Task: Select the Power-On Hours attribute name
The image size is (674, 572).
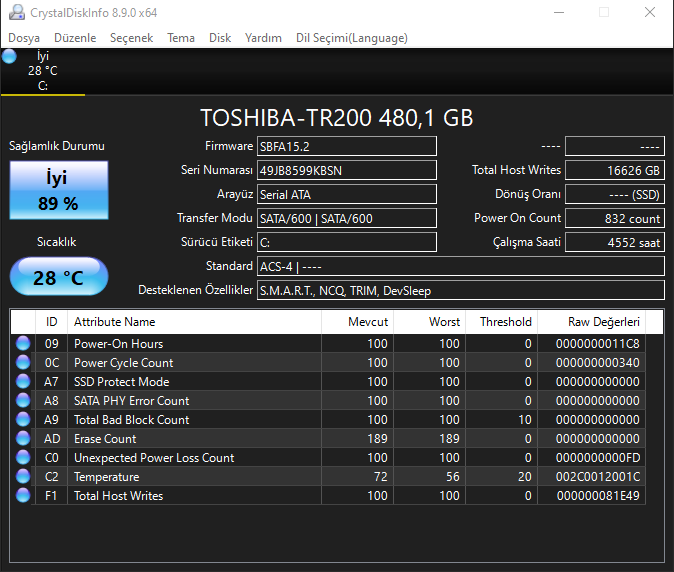Action: click(119, 344)
